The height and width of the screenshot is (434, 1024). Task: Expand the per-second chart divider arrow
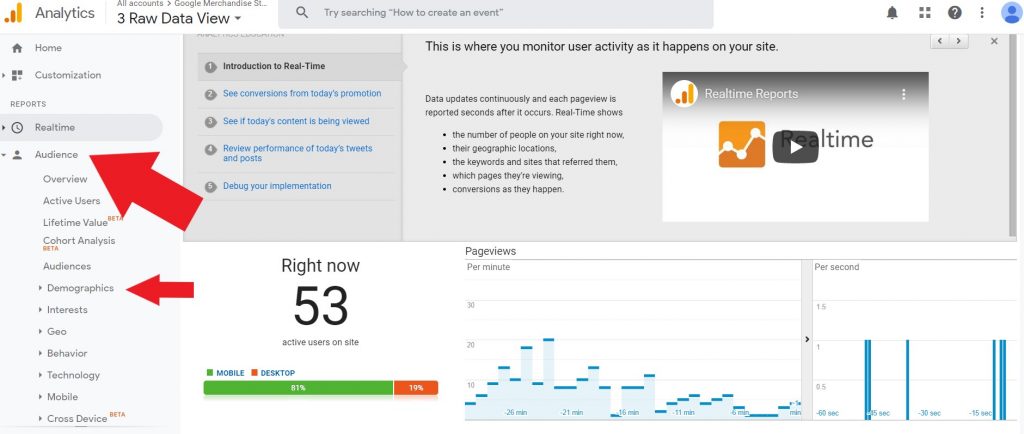click(x=807, y=339)
